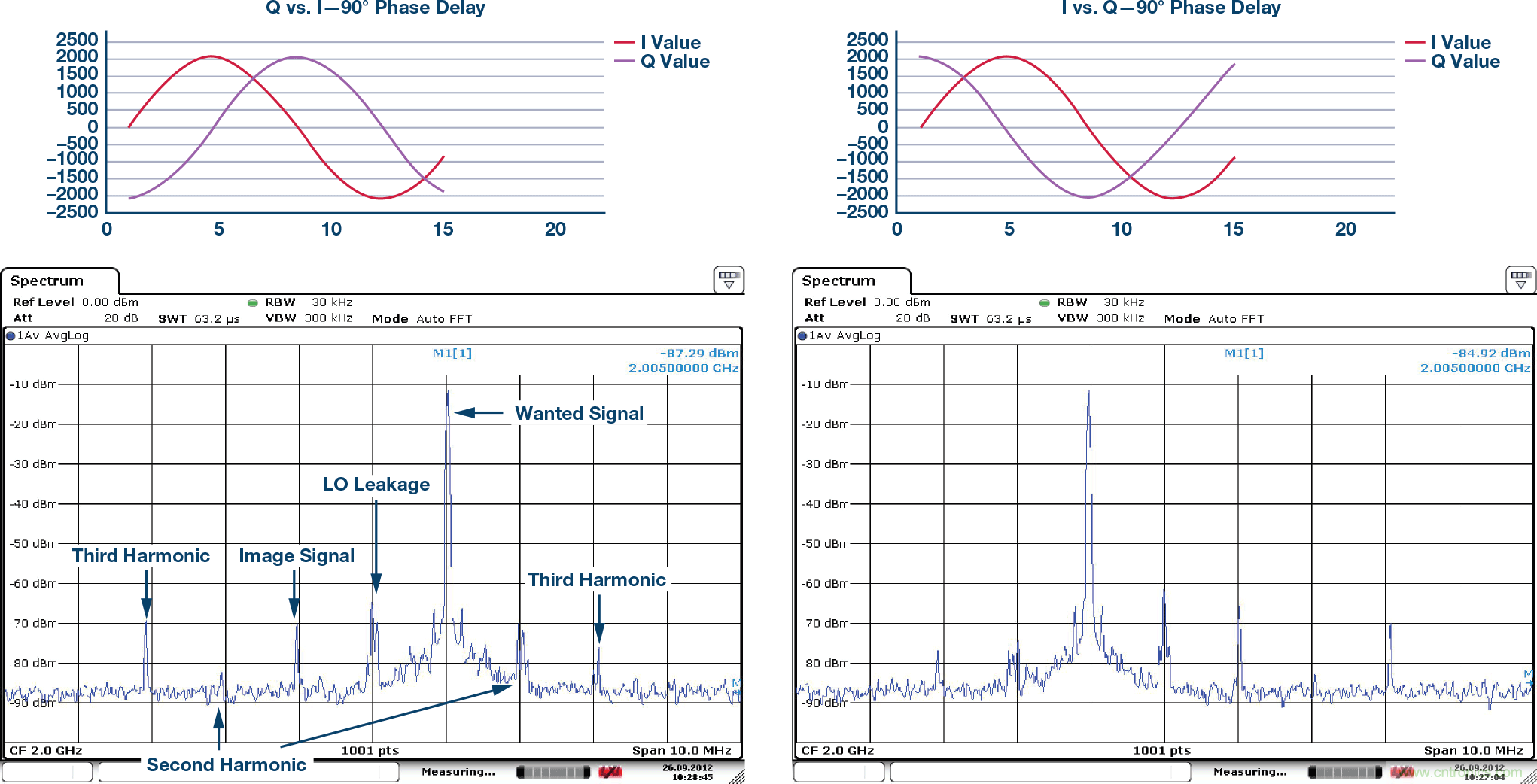Click the CF 2.0 GHz label, right panel

837,750
